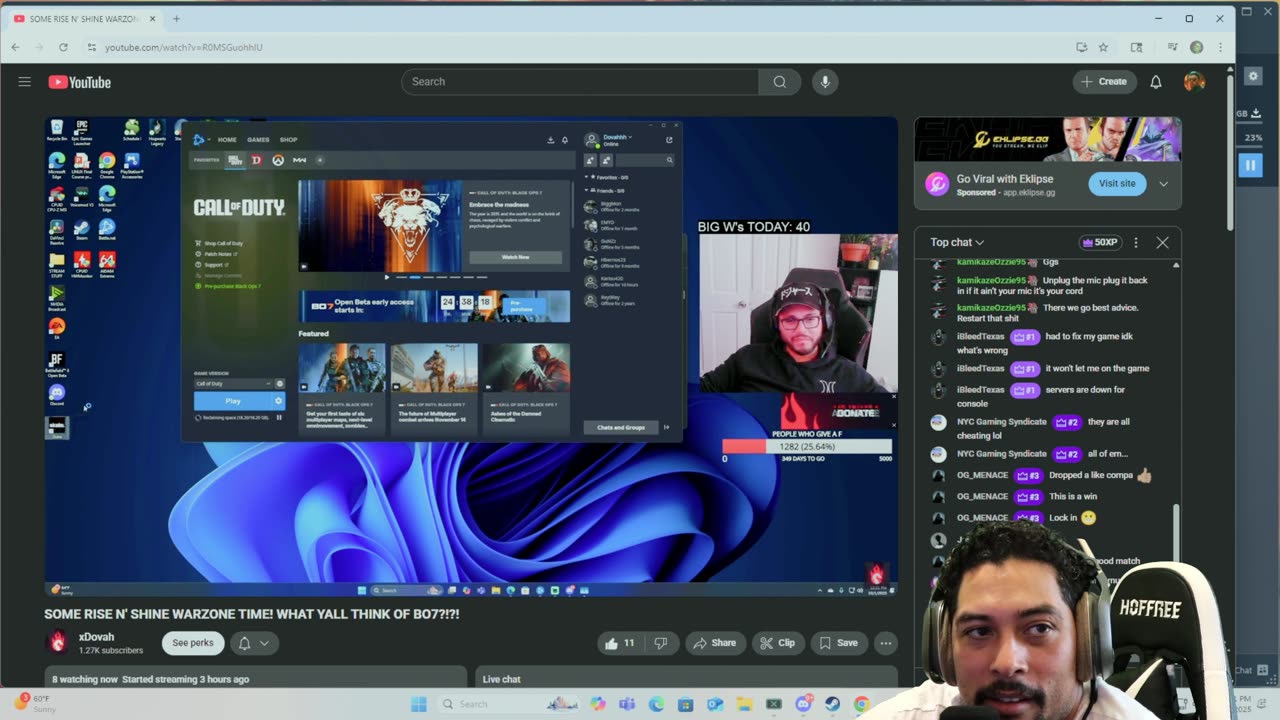Open Microsoft Edge from the taskbar
1280x720 pixels.
click(x=656, y=704)
